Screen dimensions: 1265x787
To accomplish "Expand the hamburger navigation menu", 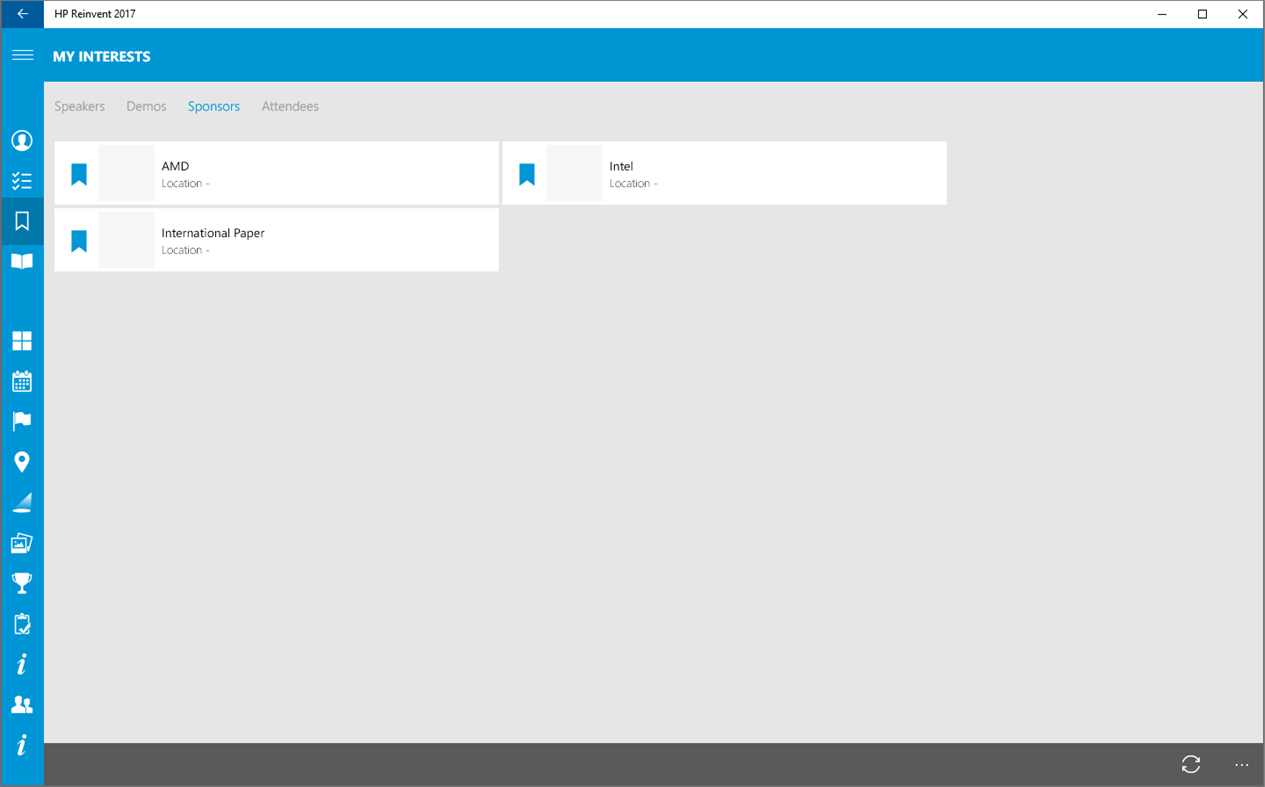I will 22,55.
